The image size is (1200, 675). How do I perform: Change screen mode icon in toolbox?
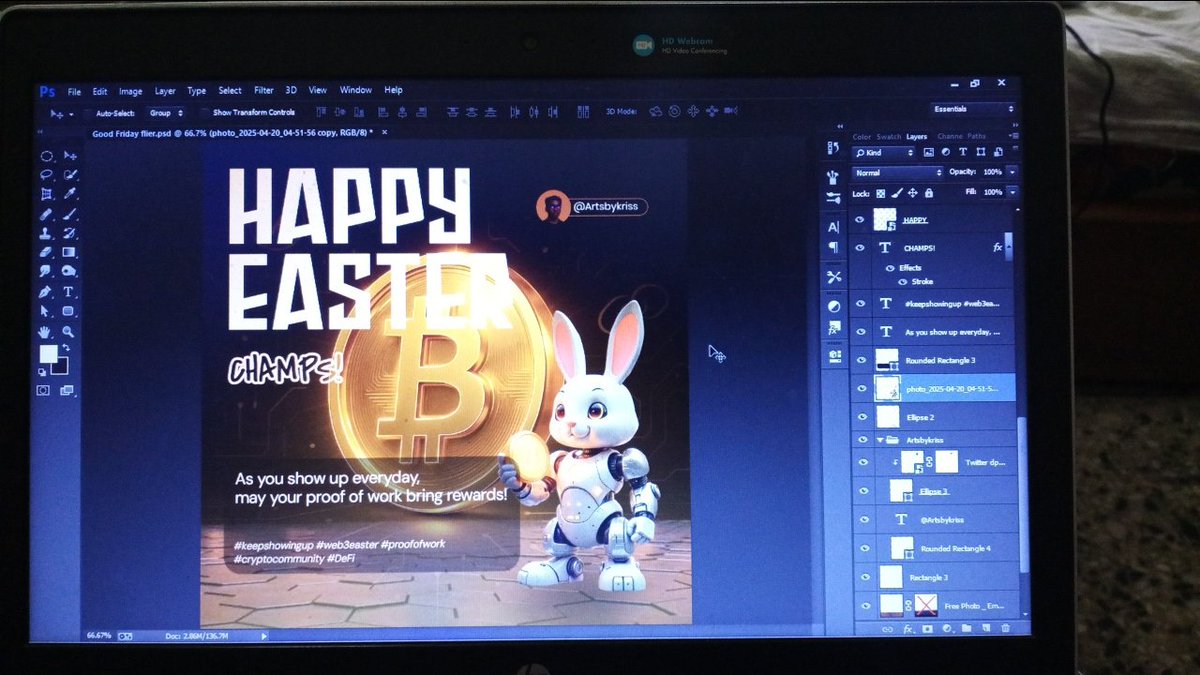[x=66, y=390]
